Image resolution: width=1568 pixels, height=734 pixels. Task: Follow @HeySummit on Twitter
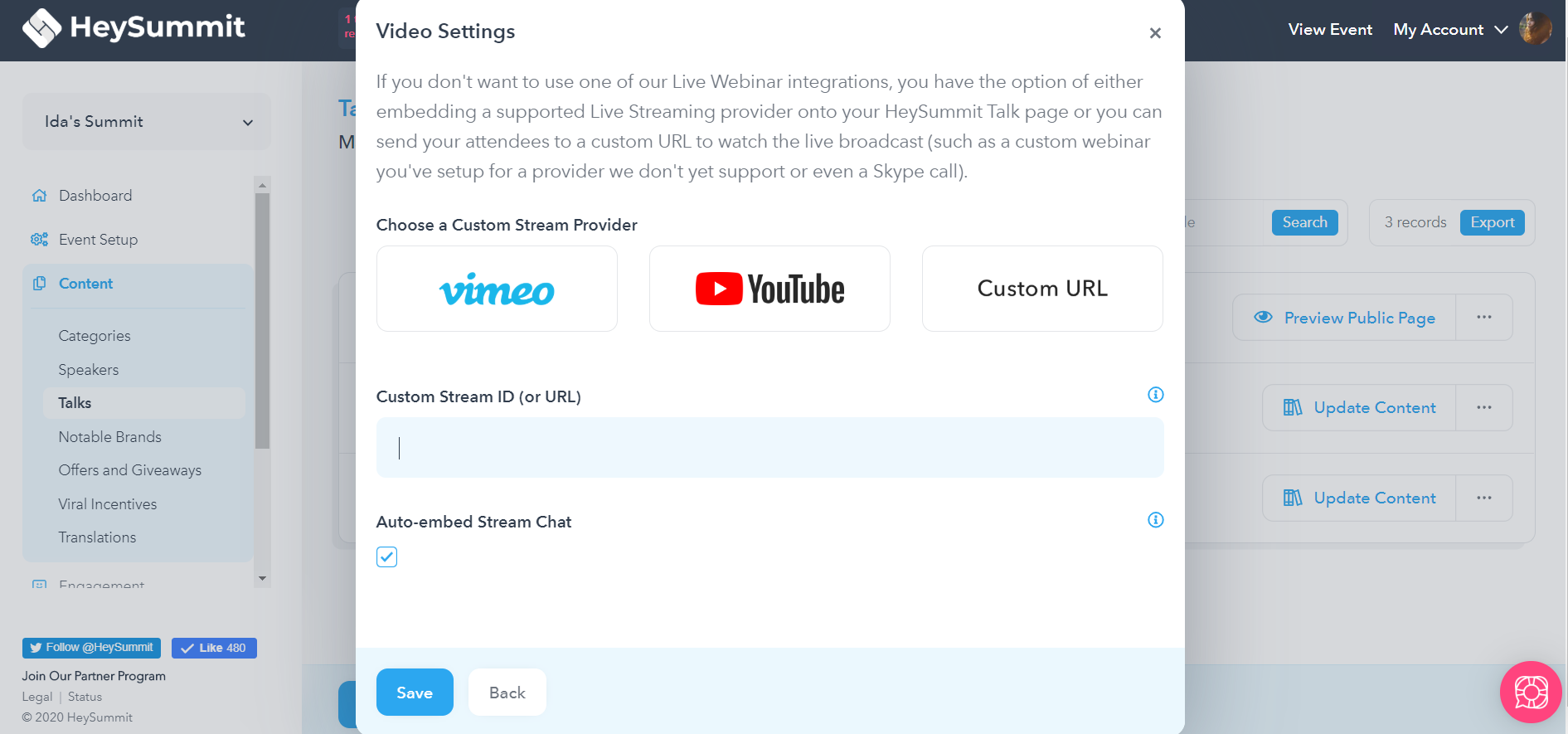click(91, 648)
